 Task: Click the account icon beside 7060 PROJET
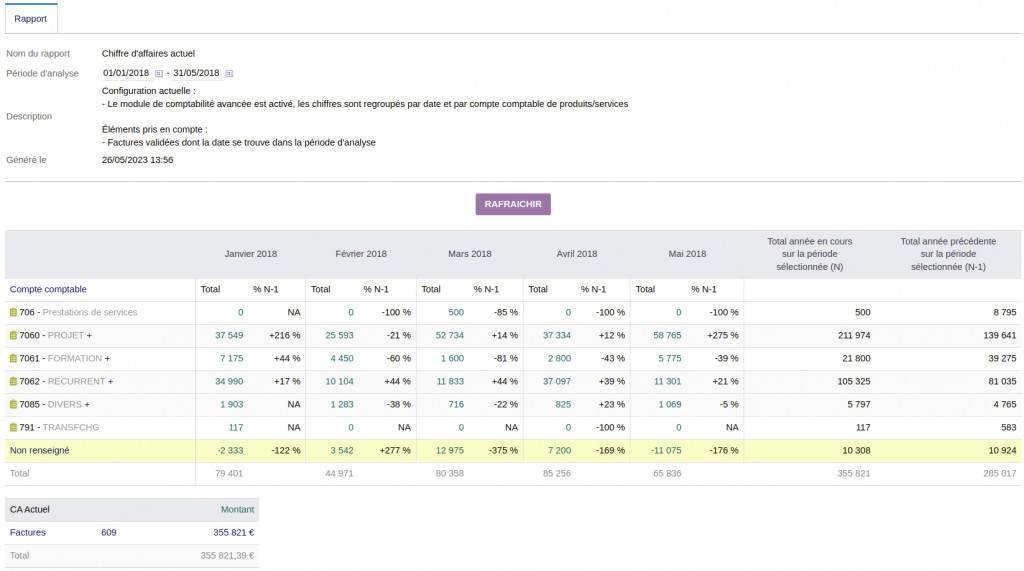pyautogui.click(x=14, y=335)
